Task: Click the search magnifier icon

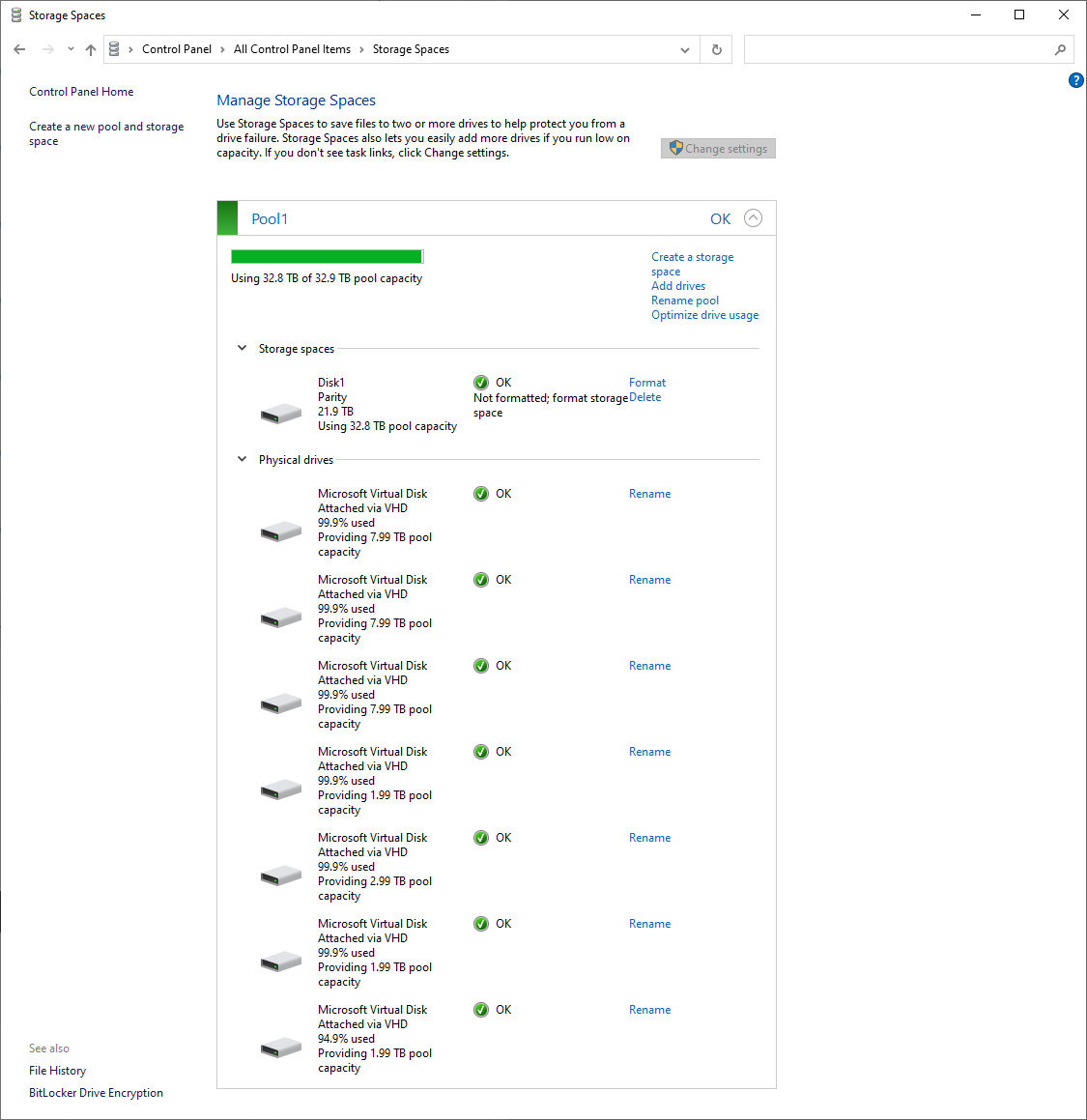Action: [x=1060, y=49]
